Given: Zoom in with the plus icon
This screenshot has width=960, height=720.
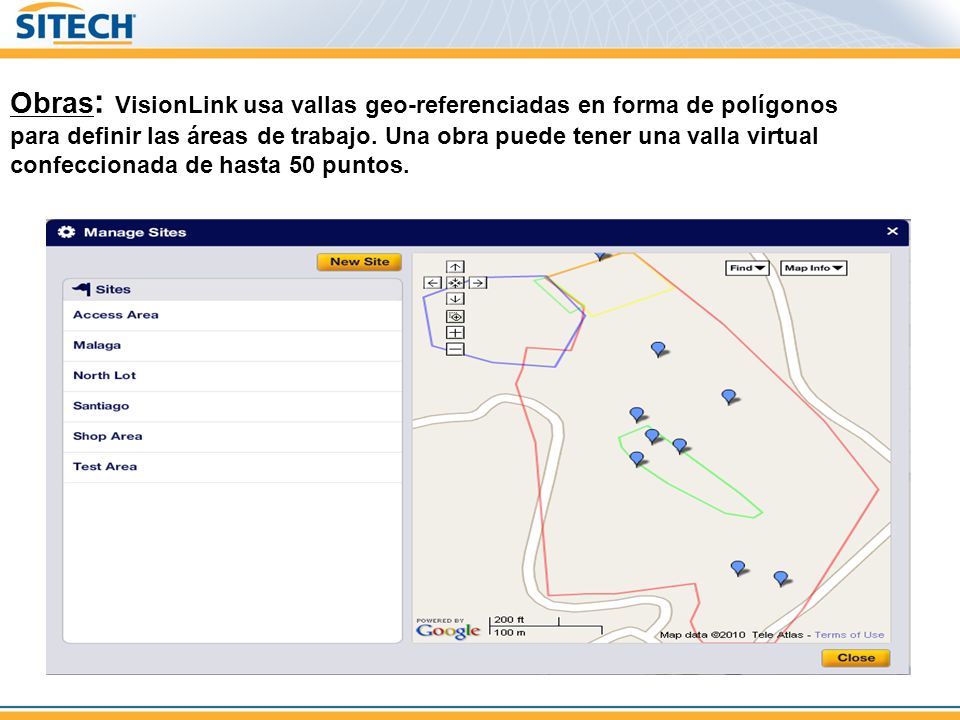Looking at the screenshot, I should click(x=455, y=332).
